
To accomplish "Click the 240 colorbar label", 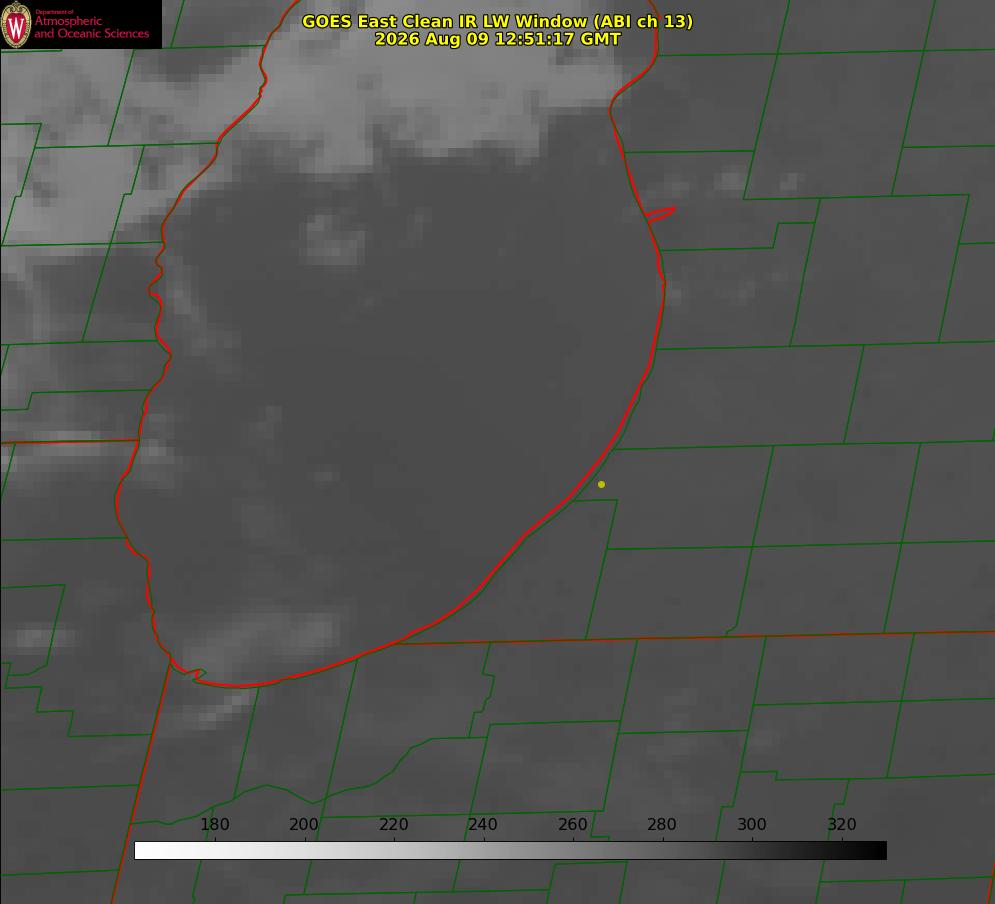I will pos(483,824).
